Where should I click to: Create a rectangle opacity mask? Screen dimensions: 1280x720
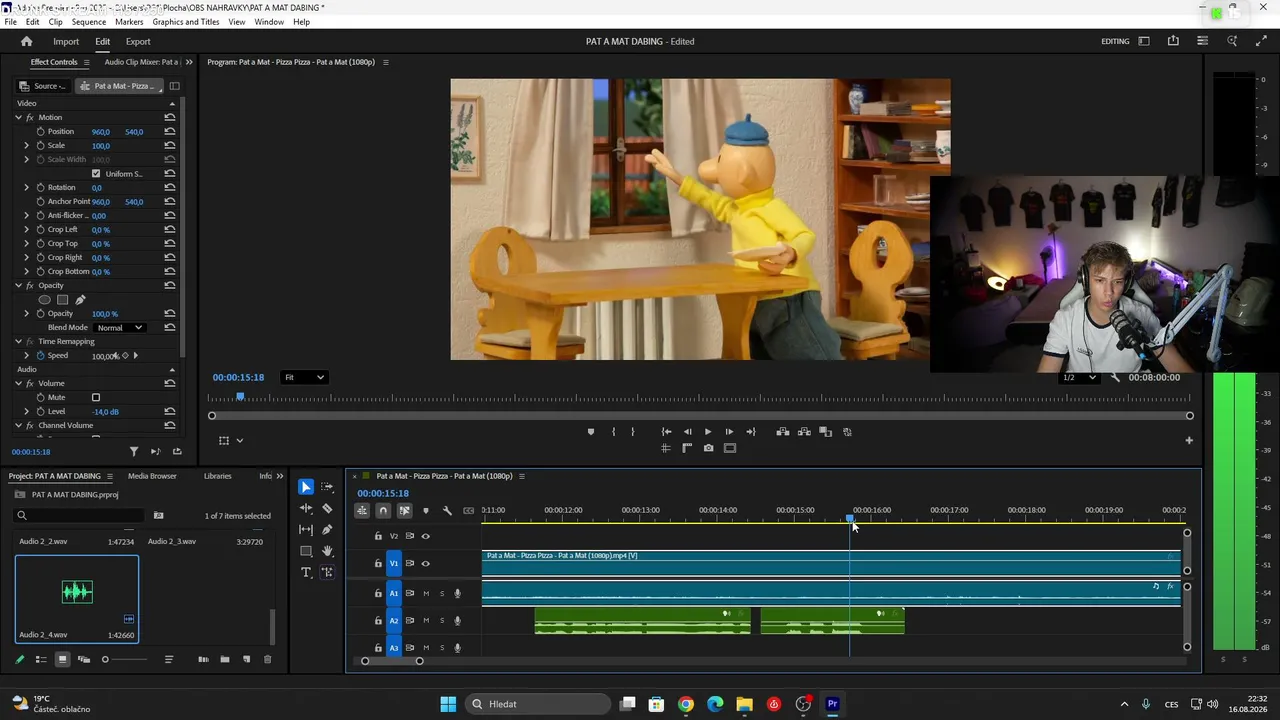tap(62, 300)
